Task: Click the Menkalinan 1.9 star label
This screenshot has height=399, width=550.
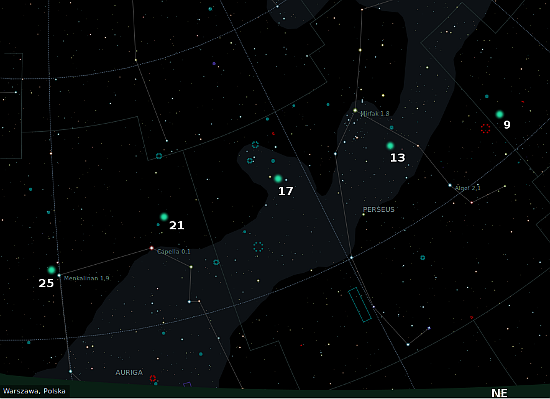Action: pos(87,278)
